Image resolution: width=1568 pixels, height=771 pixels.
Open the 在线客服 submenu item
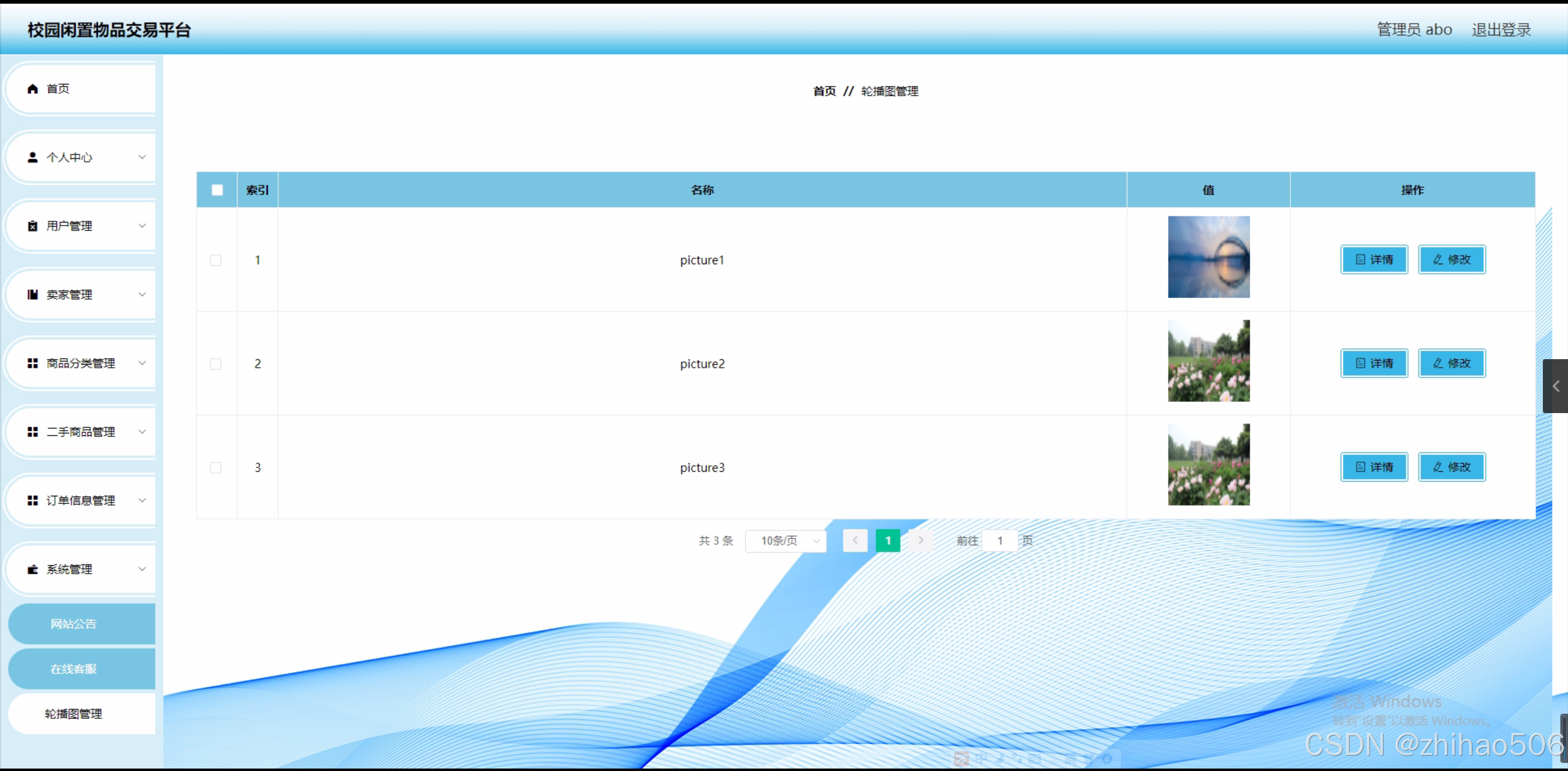click(x=74, y=669)
